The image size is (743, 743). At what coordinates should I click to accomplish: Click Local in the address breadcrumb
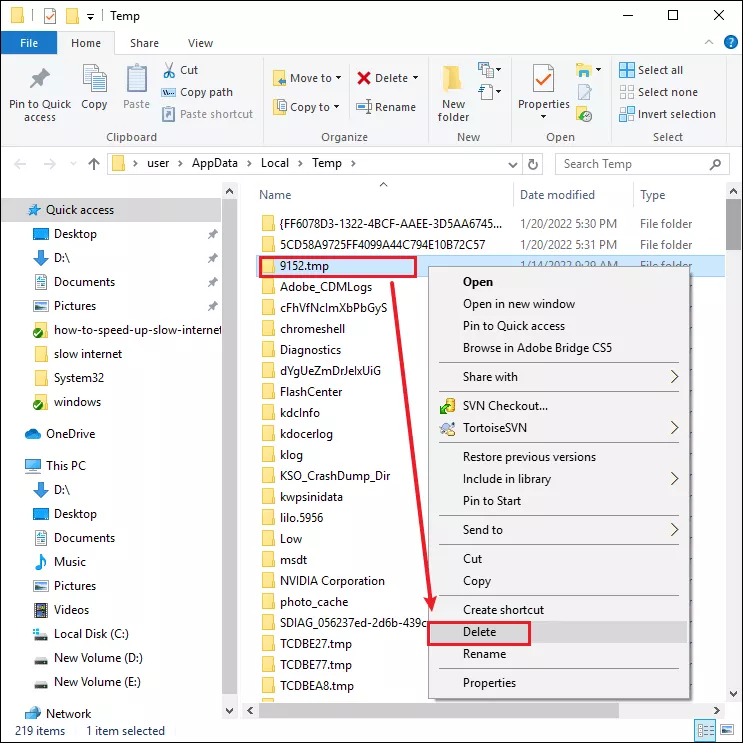click(x=275, y=163)
